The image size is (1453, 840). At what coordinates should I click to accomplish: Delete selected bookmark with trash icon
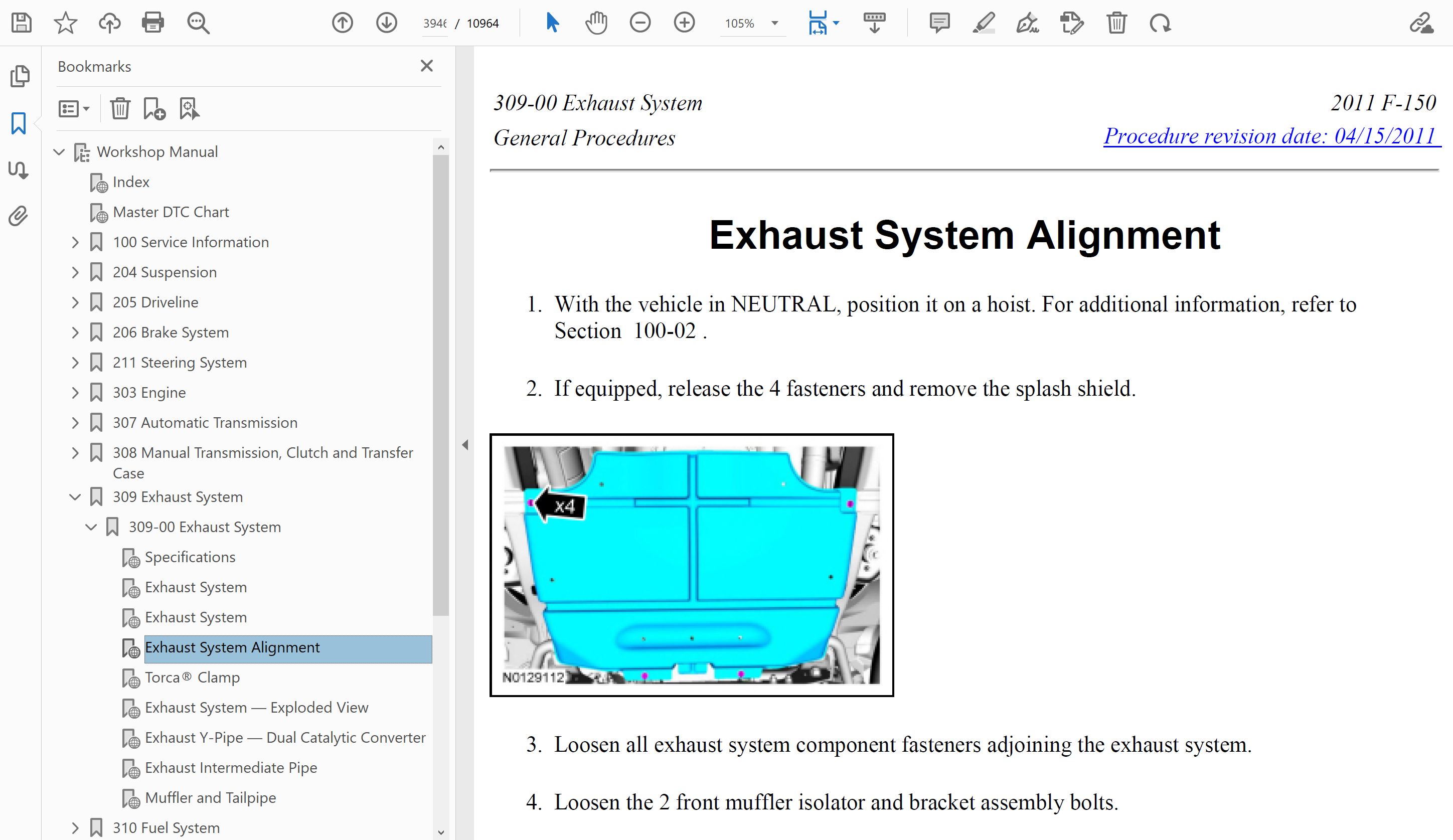120,108
